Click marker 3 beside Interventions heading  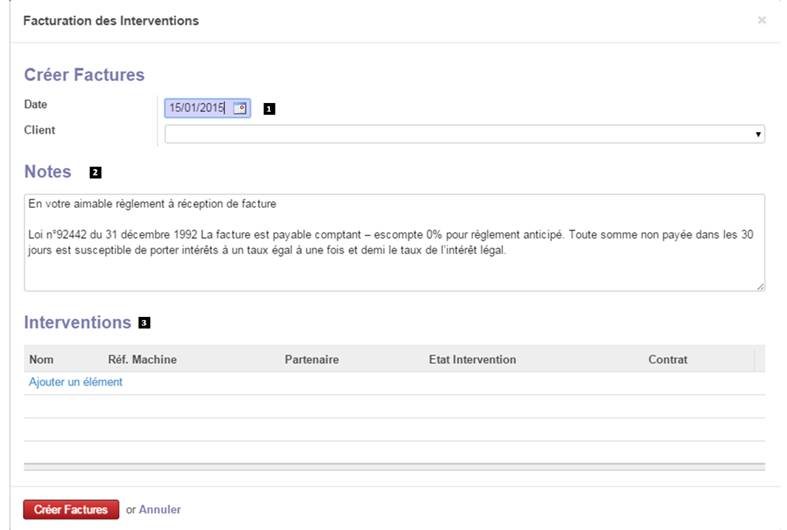pyautogui.click(x=144, y=323)
